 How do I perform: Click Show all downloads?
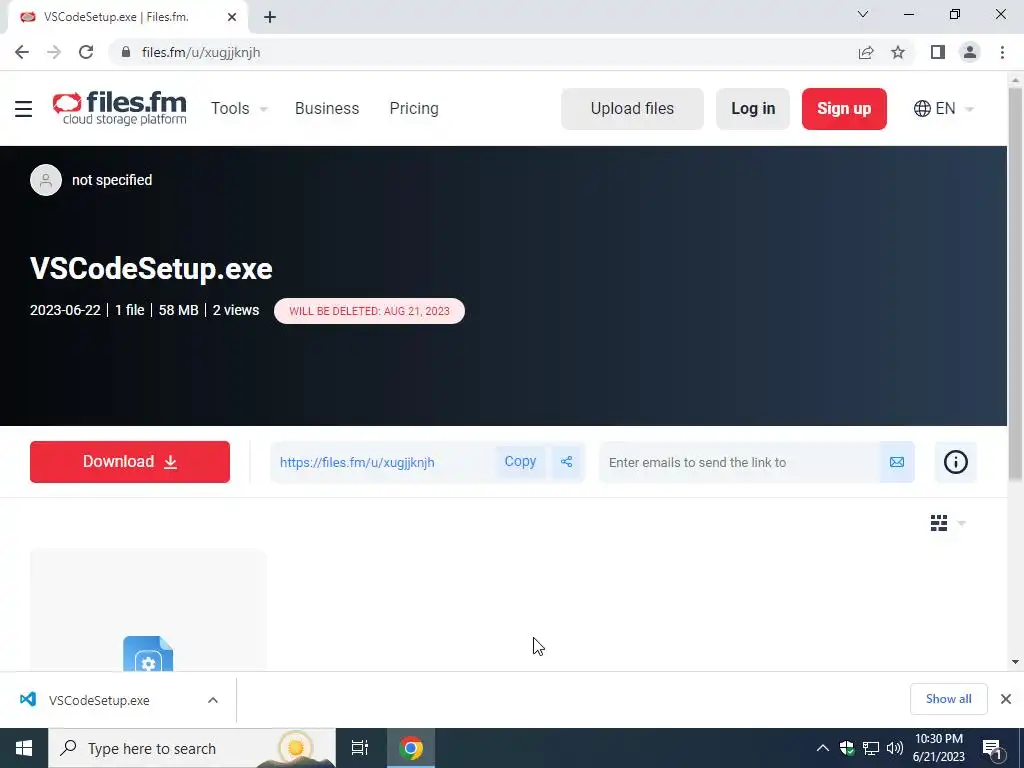tap(948, 699)
